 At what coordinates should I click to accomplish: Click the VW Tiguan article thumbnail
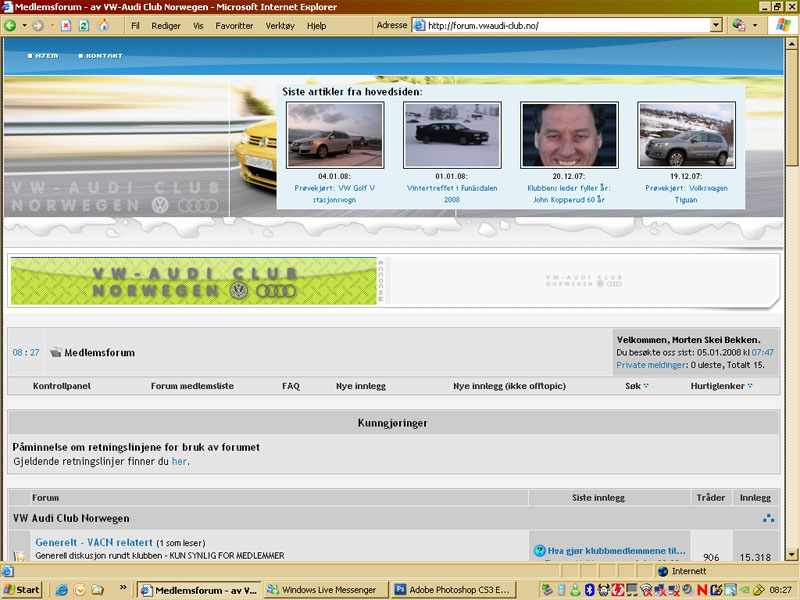click(x=685, y=135)
